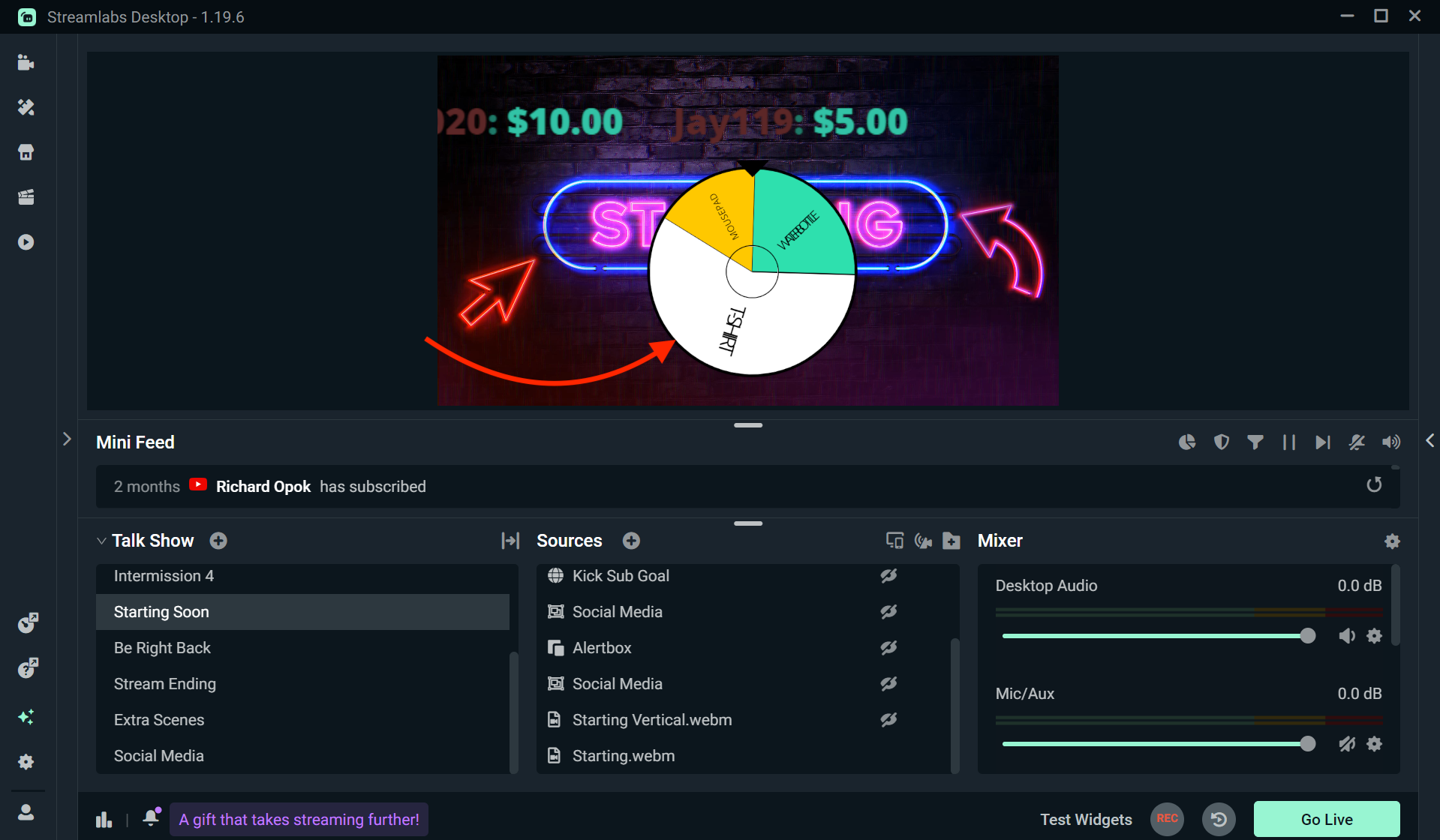
Task: Open the App Store sidebar icon
Action: click(26, 153)
